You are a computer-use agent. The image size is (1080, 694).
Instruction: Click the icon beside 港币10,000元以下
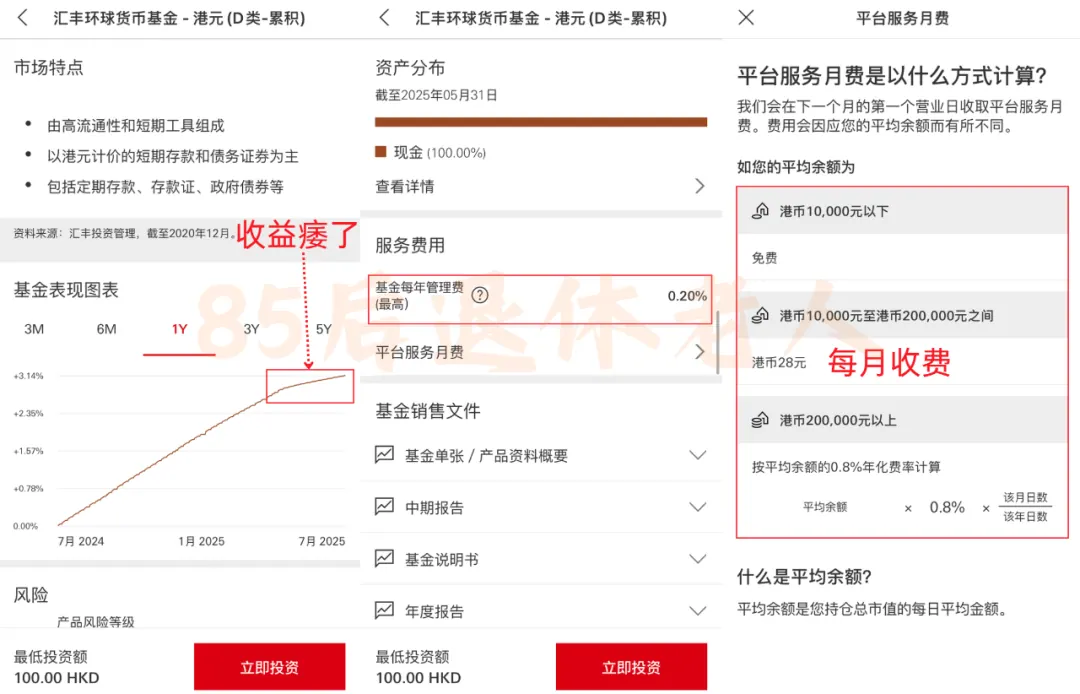coord(760,211)
